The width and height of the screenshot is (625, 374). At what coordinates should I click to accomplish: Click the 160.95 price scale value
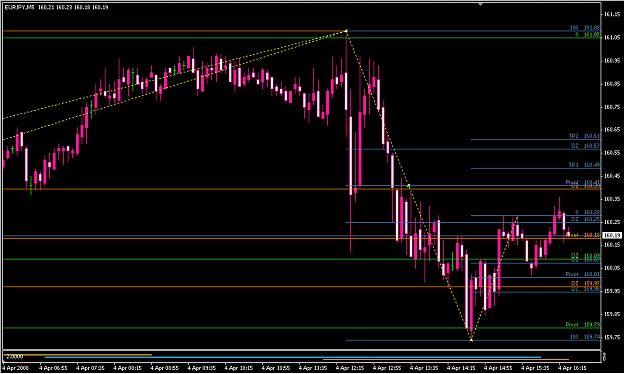tap(612, 61)
